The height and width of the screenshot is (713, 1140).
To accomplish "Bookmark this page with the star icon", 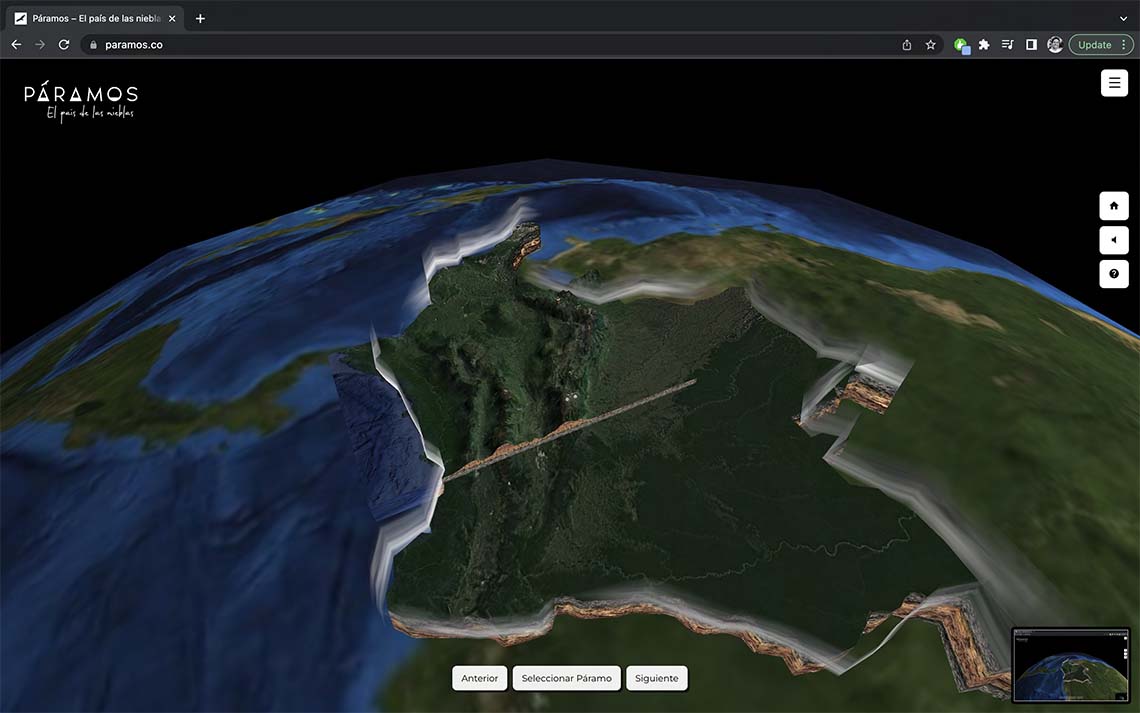I will [x=931, y=45].
